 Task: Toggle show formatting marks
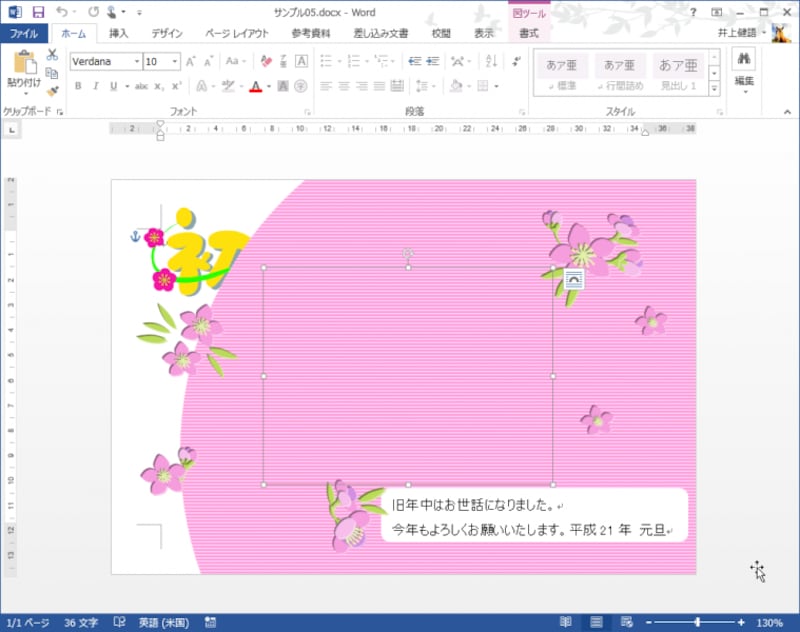[x=517, y=61]
